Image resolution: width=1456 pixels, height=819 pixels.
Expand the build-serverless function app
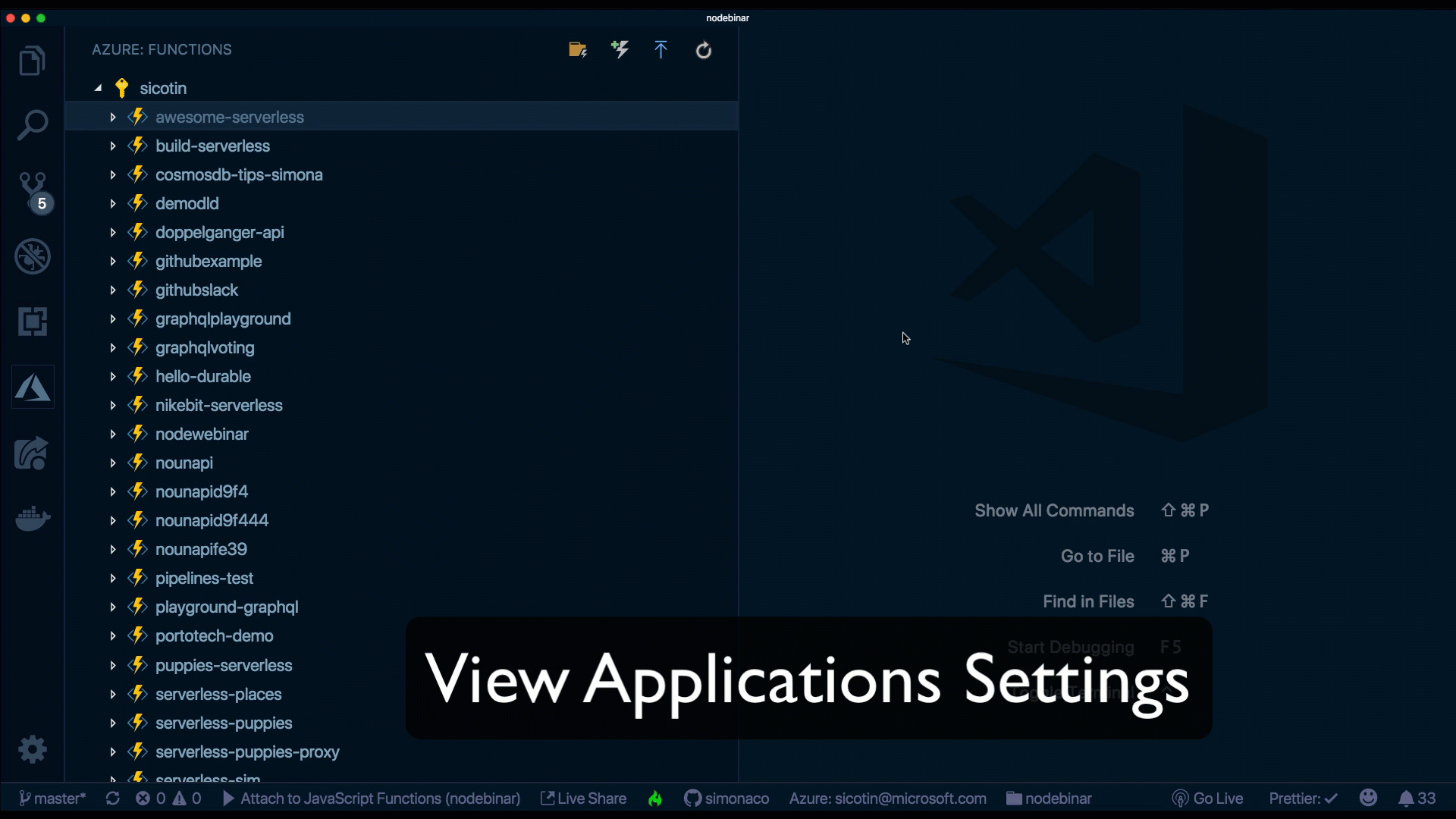[x=113, y=146]
